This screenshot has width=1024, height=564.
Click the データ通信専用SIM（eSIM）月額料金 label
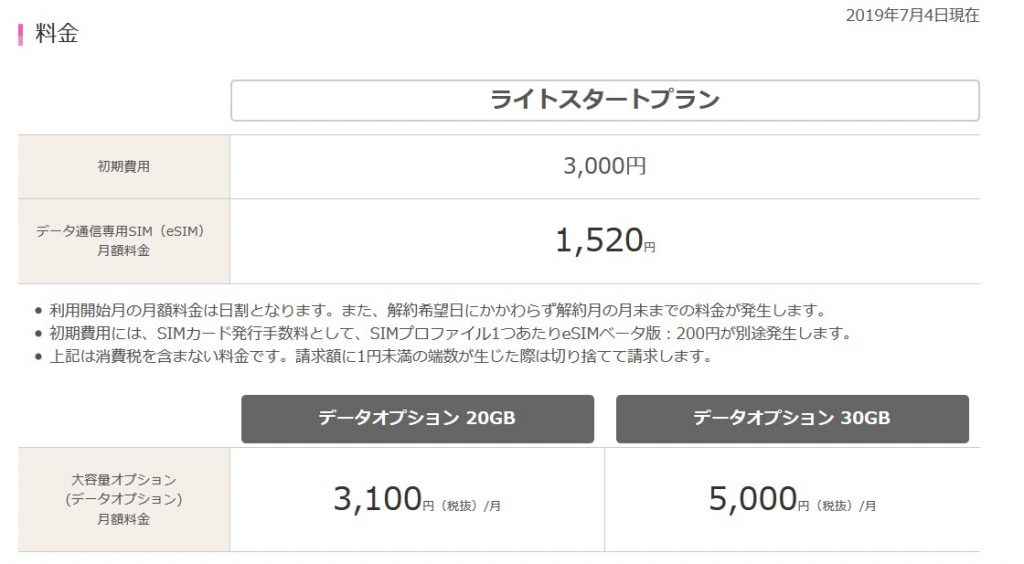point(123,241)
